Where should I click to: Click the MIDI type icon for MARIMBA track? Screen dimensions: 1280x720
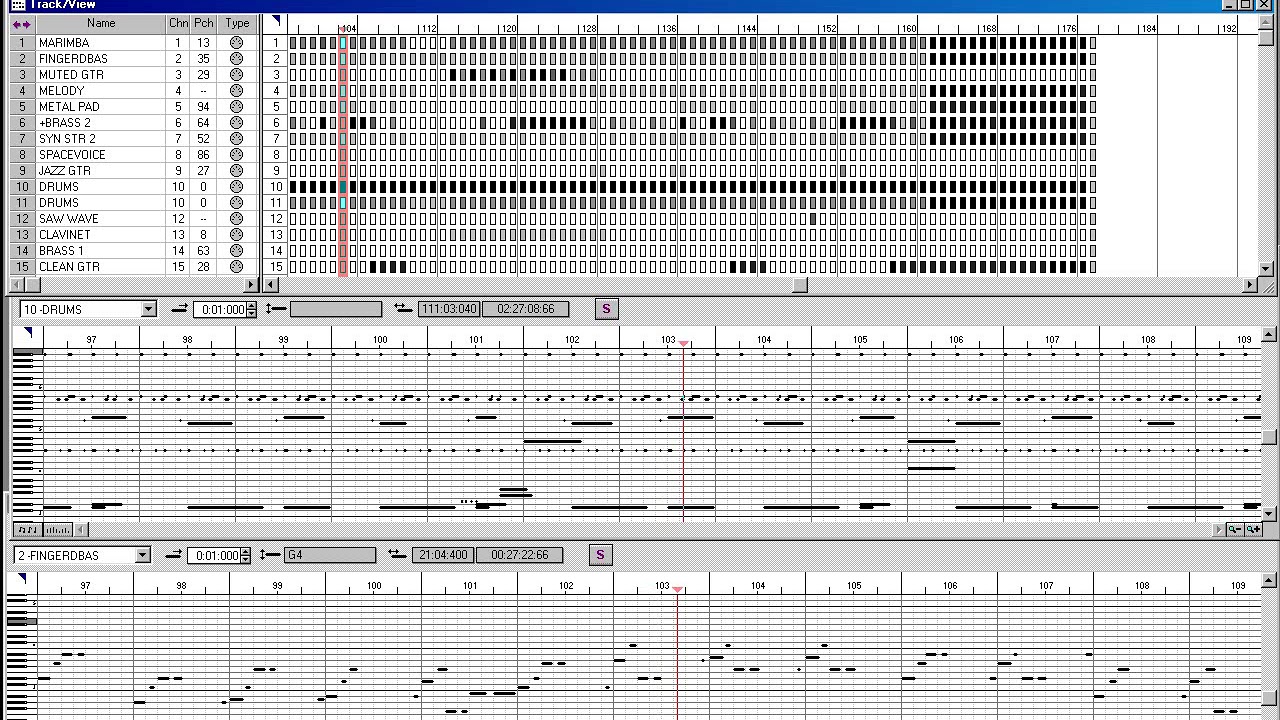tap(236, 43)
